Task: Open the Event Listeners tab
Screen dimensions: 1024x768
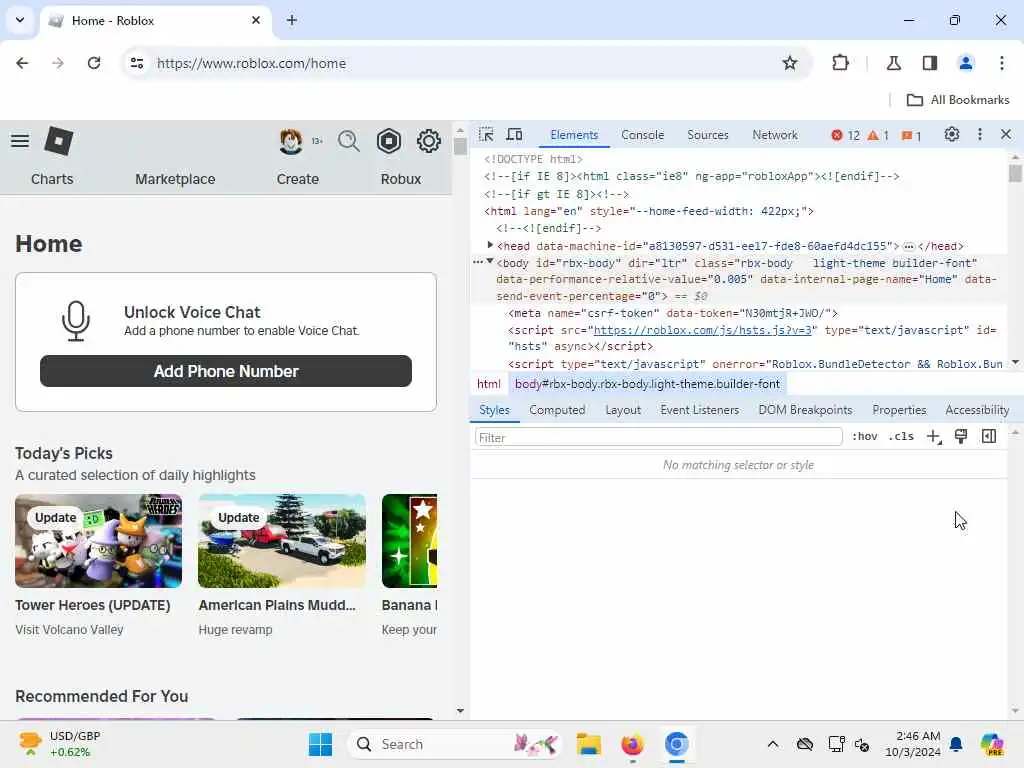Action: coord(699,410)
